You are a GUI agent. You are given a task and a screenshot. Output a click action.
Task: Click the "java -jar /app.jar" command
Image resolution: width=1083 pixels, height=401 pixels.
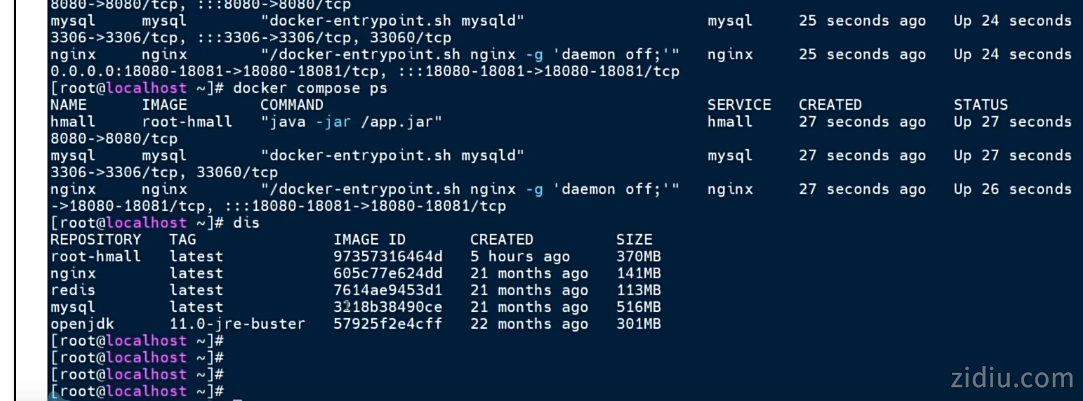coord(350,122)
